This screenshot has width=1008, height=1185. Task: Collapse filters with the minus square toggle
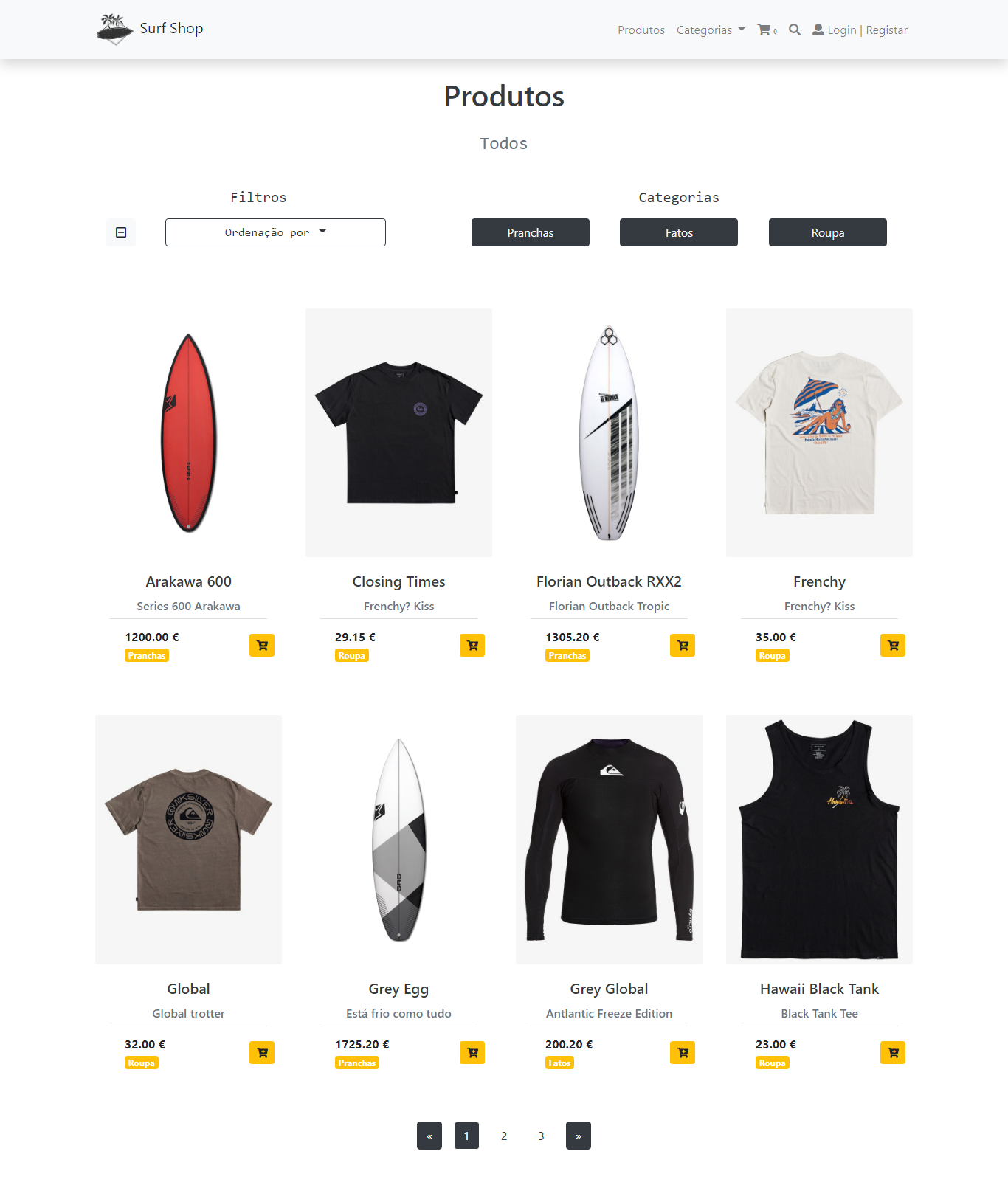click(x=121, y=232)
